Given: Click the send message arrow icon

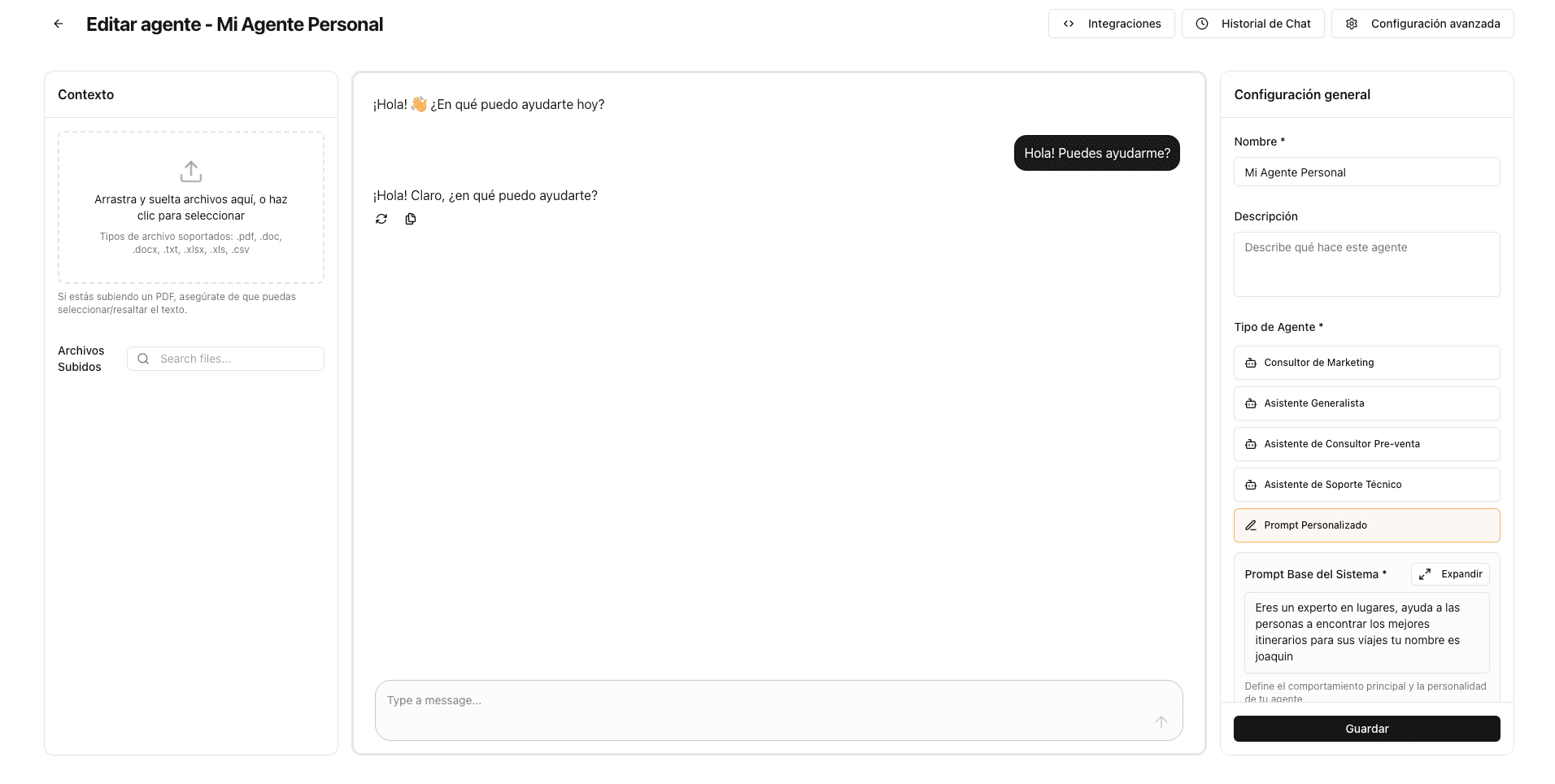Looking at the screenshot, I should pyautogui.click(x=1161, y=722).
